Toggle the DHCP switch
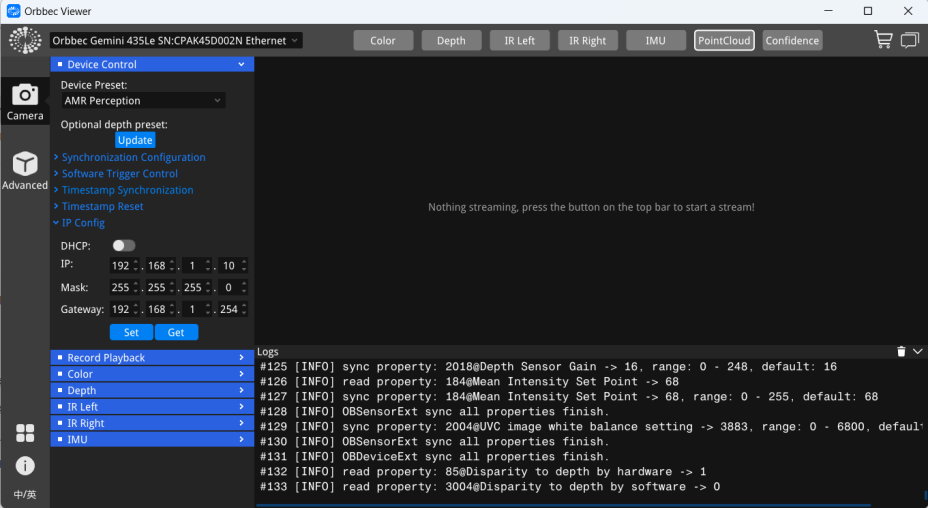This screenshot has width=928, height=508. point(123,245)
